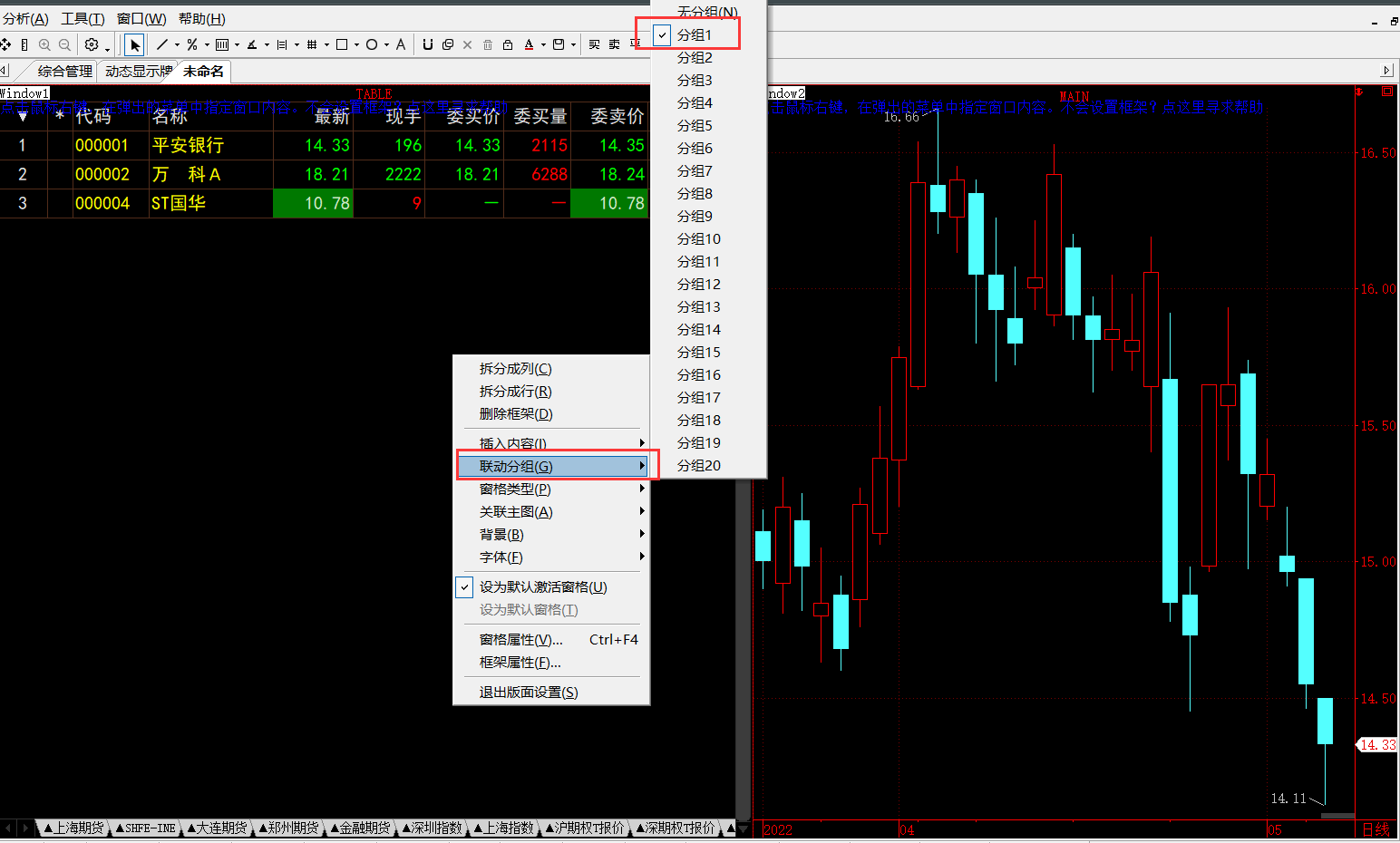Click the 日线 period label on chart

tap(1376, 828)
